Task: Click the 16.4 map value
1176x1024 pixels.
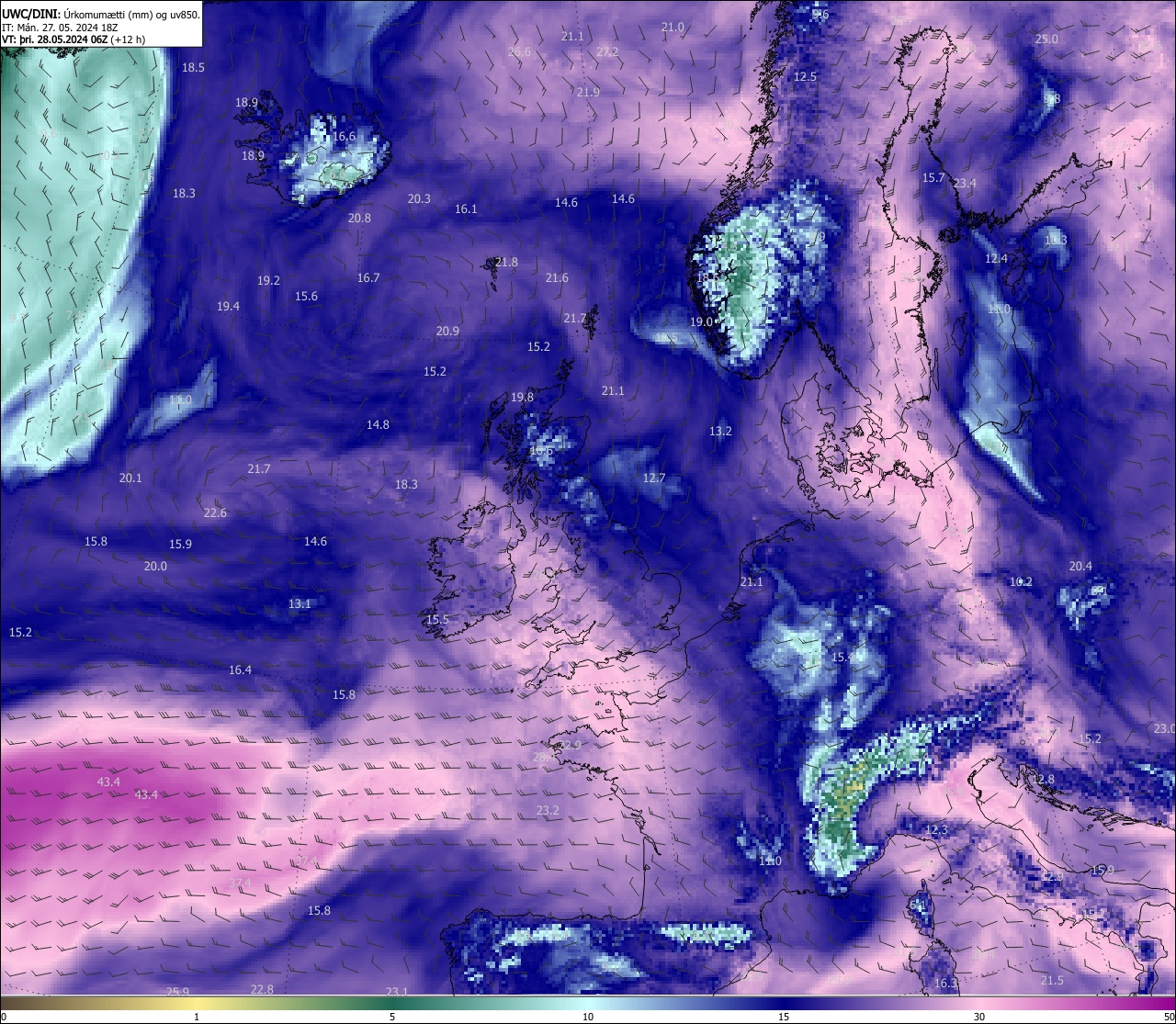Action: pyautogui.click(x=240, y=670)
